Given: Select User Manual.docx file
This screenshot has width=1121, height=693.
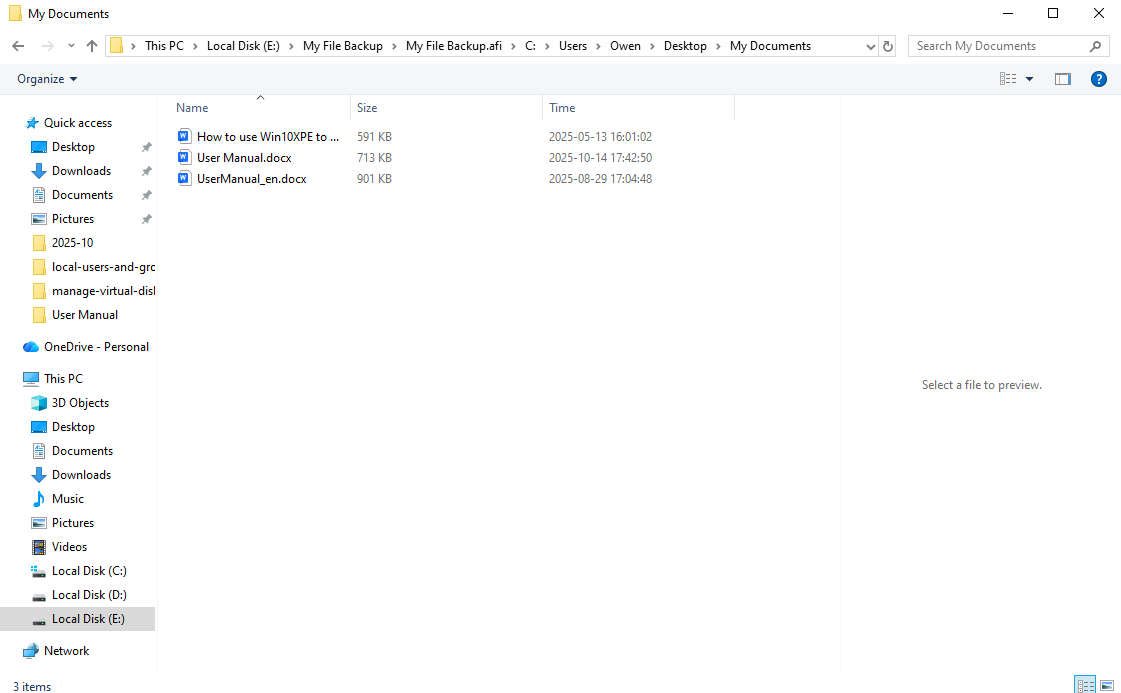Looking at the screenshot, I should pyautogui.click(x=244, y=158).
